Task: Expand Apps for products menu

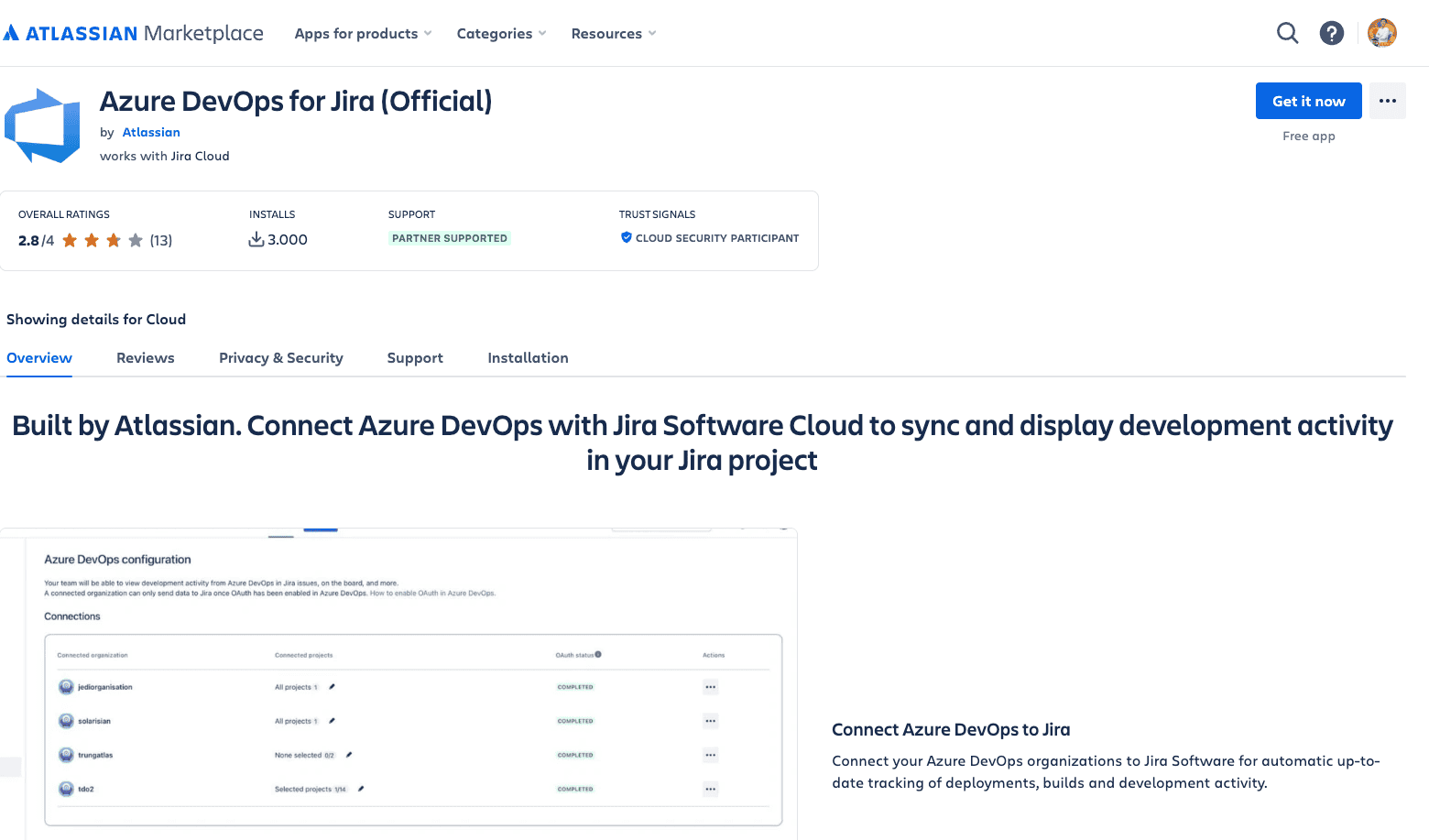Action: coord(363,33)
